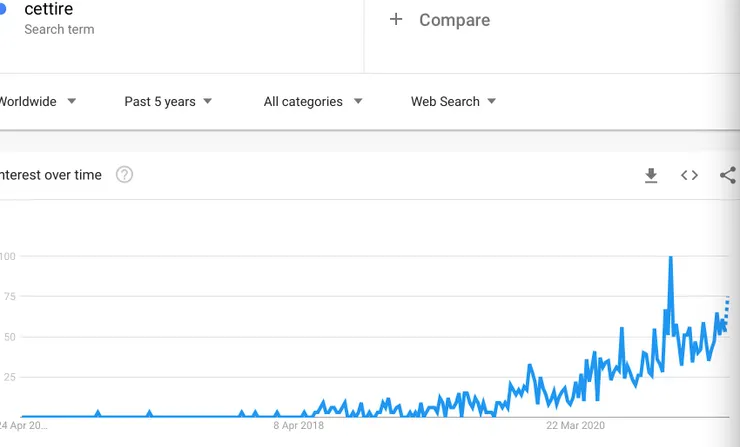The image size is (740, 447).
Task: Download the interest over time data
Action: tap(651, 176)
